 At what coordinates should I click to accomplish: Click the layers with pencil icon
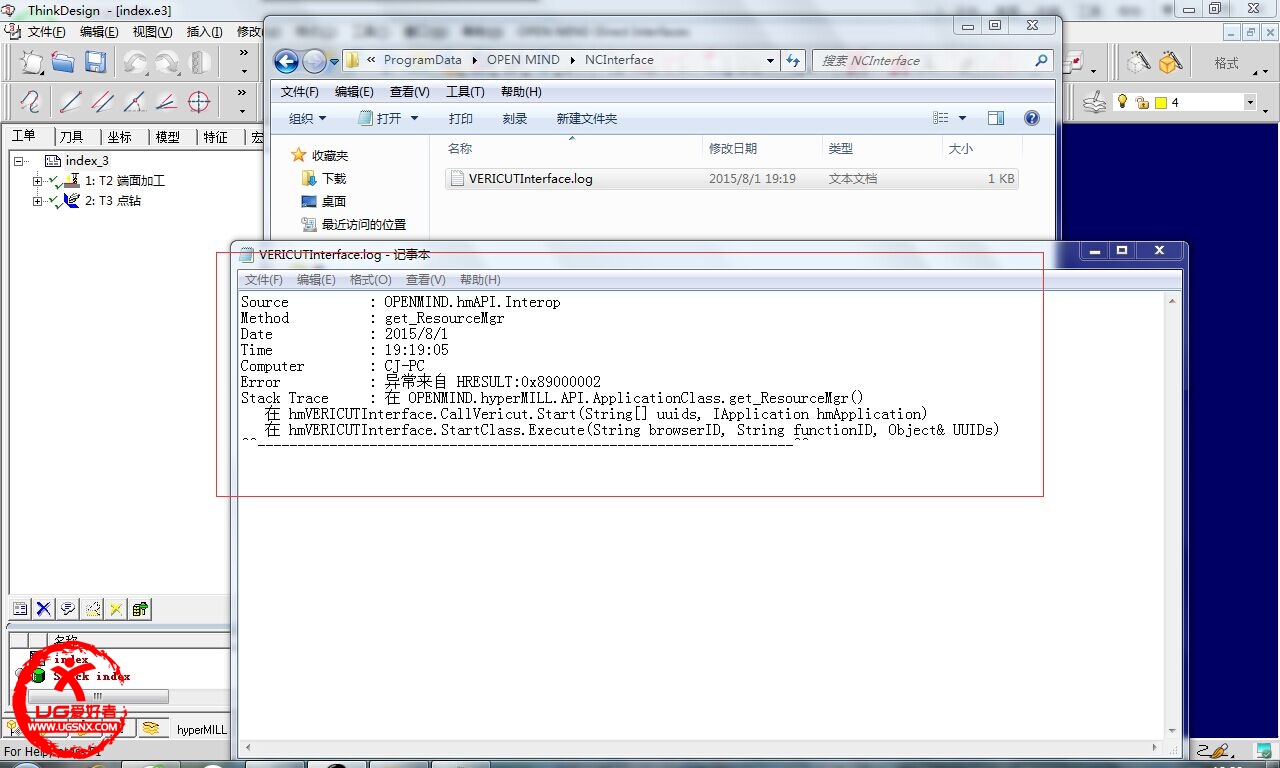click(1096, 102)
